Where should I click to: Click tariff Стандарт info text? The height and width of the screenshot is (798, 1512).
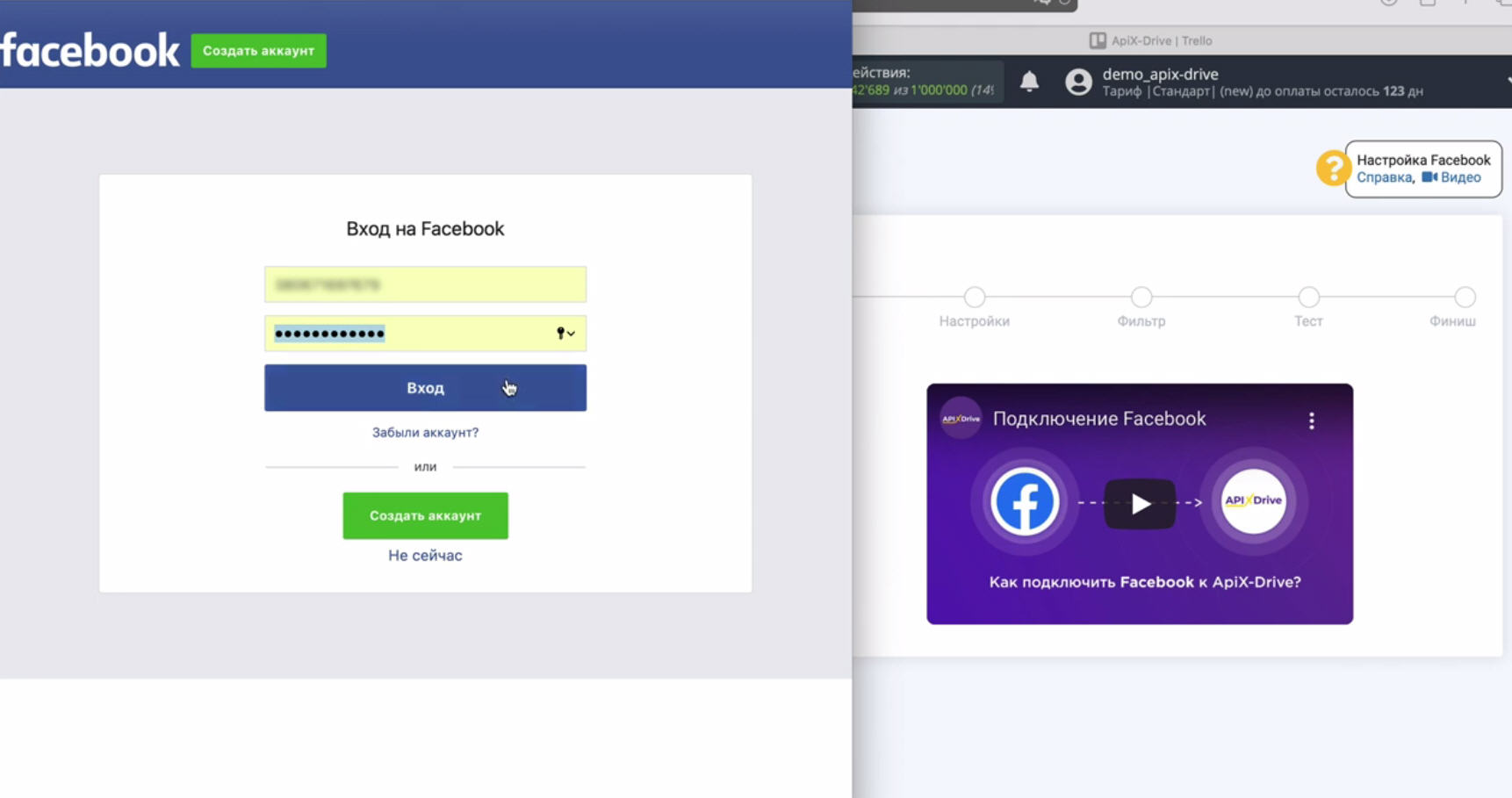tap(1263, 91)
